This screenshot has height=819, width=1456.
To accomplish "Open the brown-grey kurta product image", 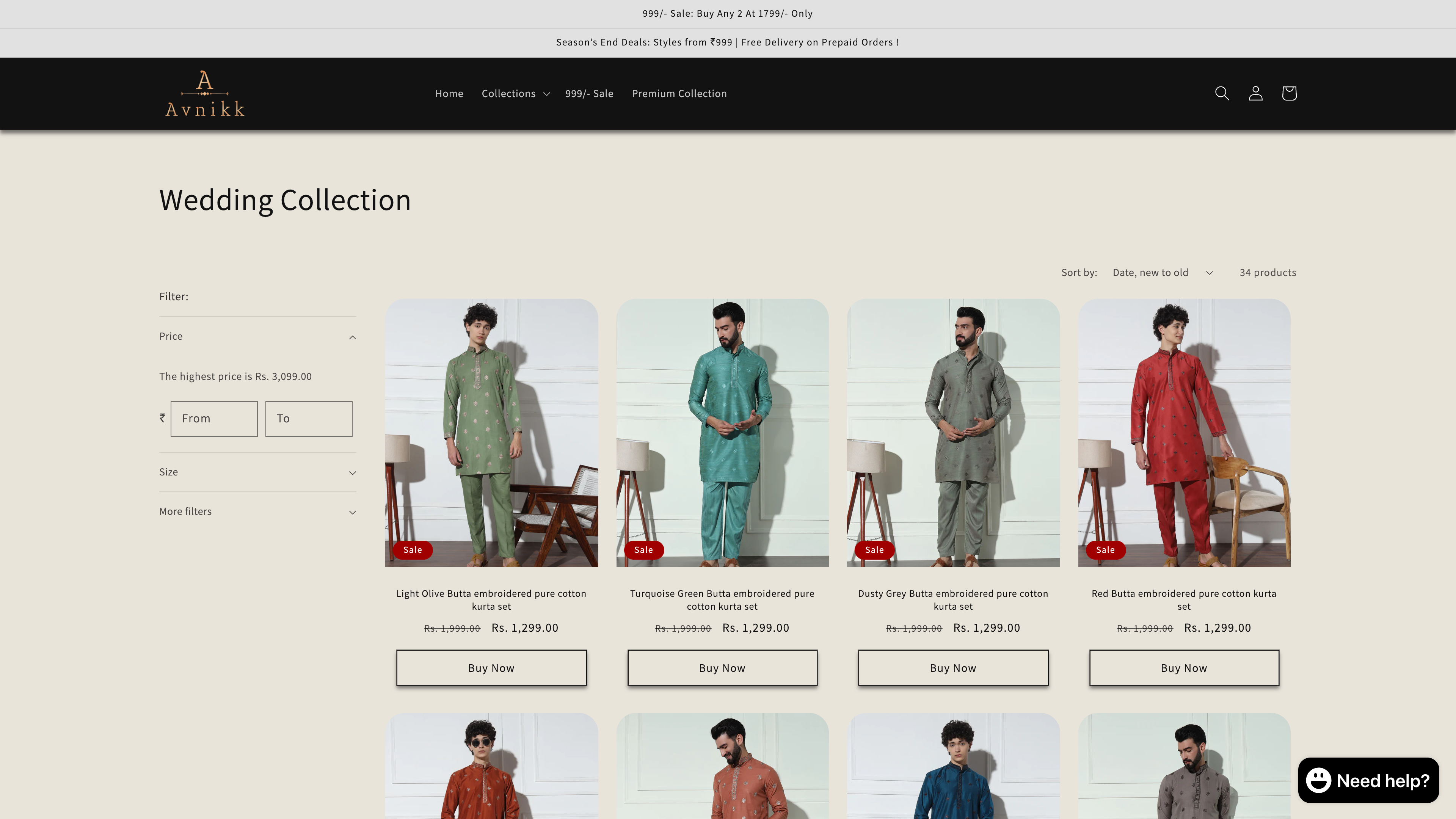I will pyautogui.click(x=1183, y=766).
